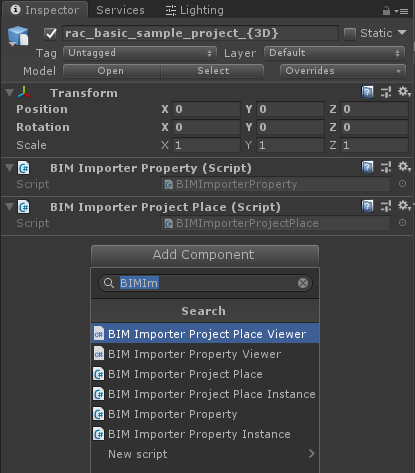Click Position Z value field
Screen dimensions: 415x473
coord(374,109)
